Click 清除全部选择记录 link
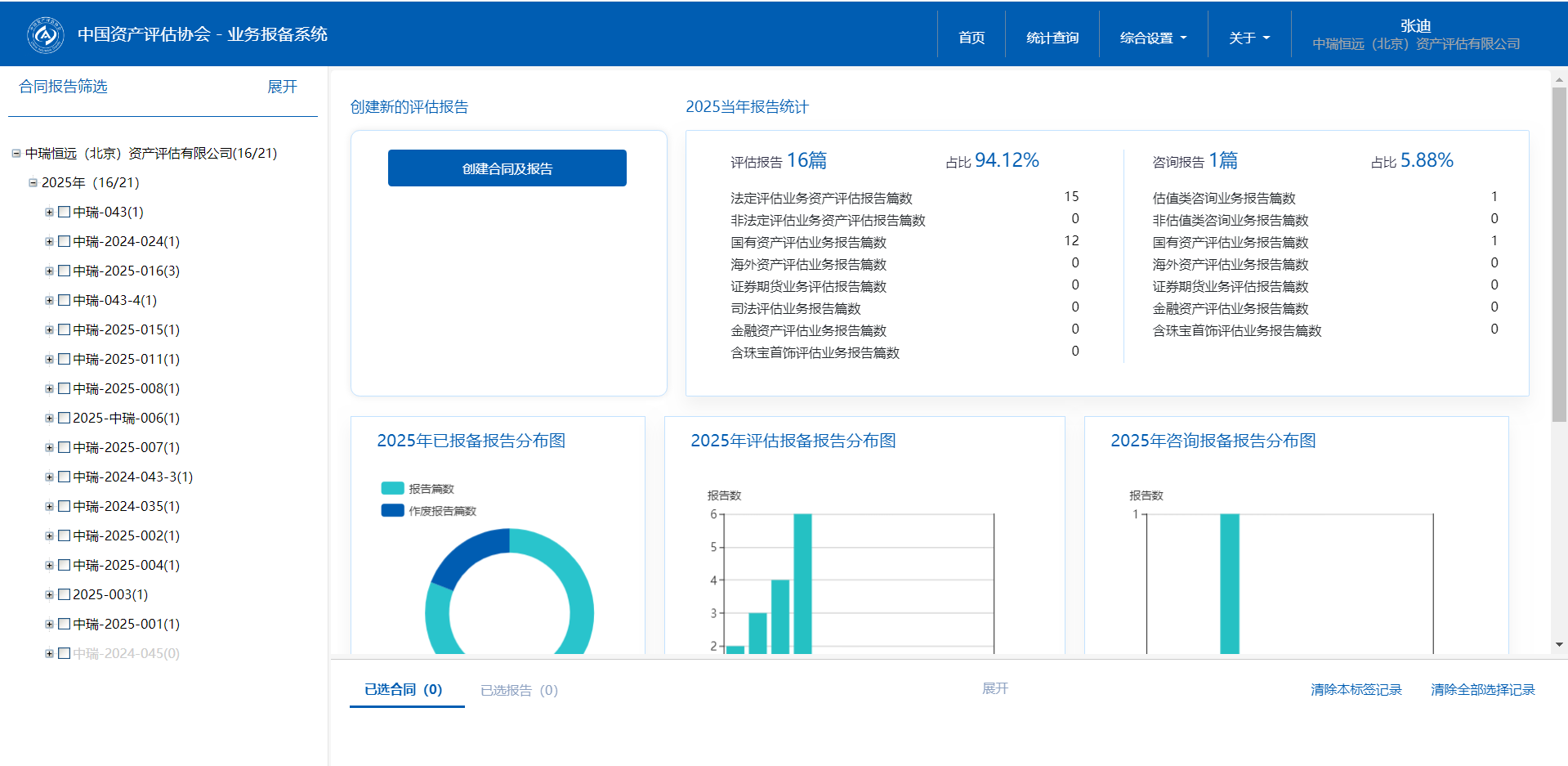 click(1482, 689)
